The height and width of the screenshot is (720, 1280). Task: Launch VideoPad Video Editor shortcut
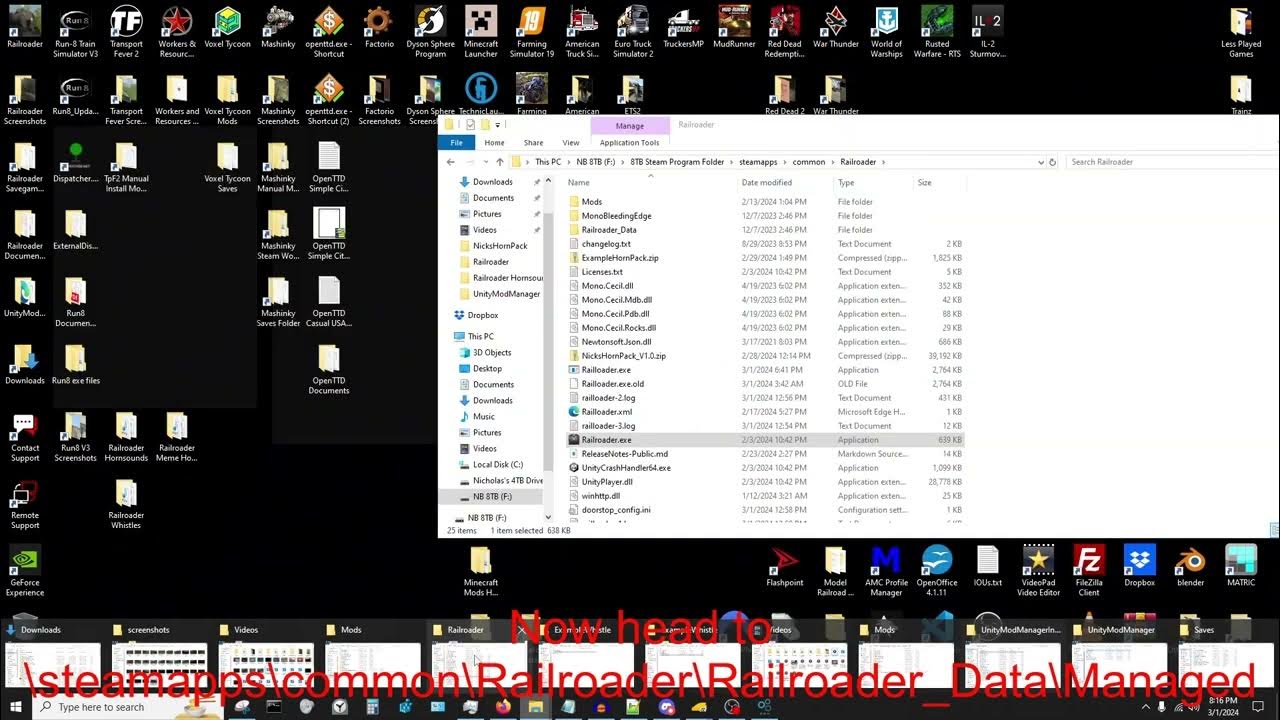pyautogui.click(x=1038, y=570)
